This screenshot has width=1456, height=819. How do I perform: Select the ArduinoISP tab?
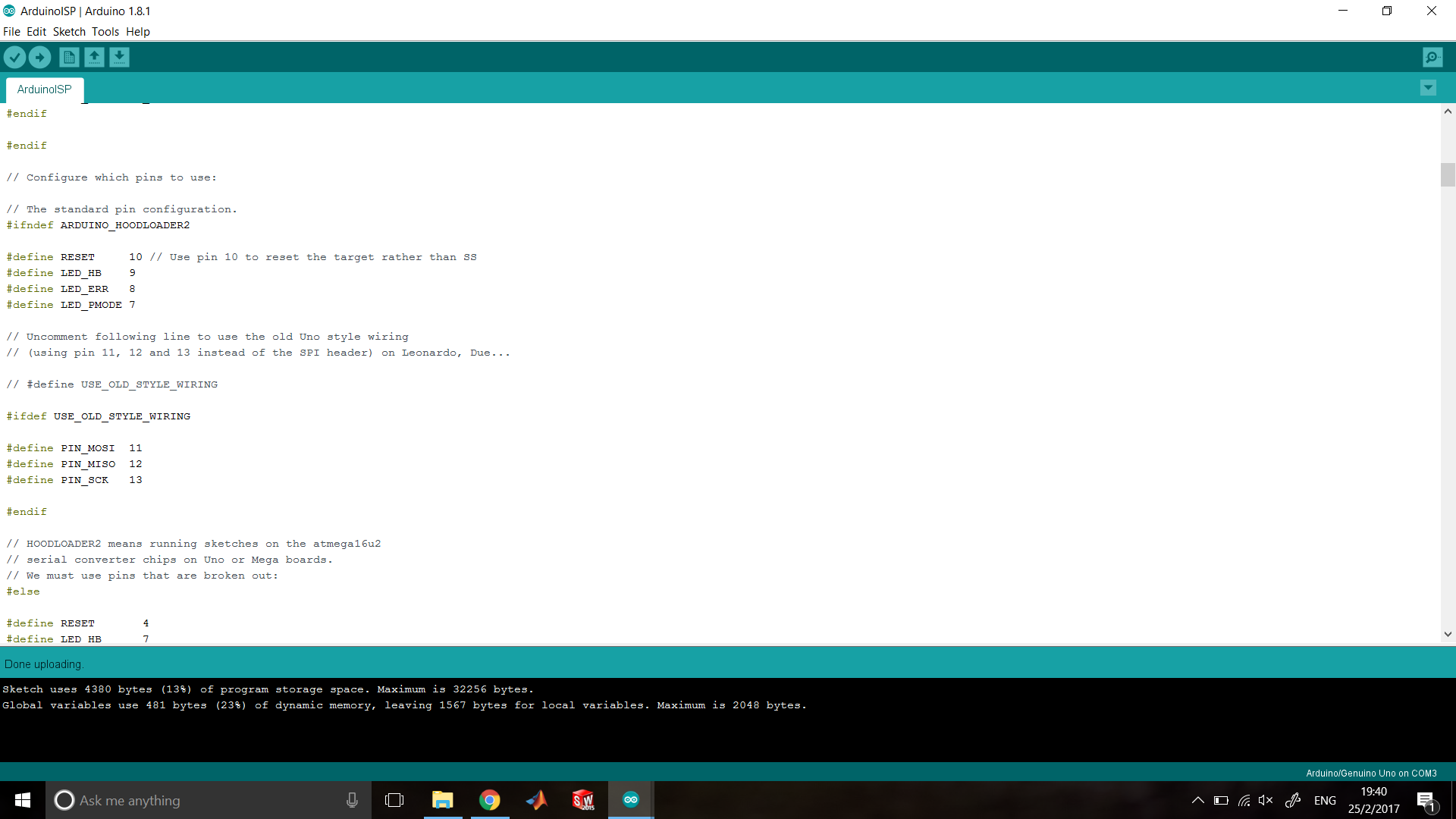coord(45,89)
